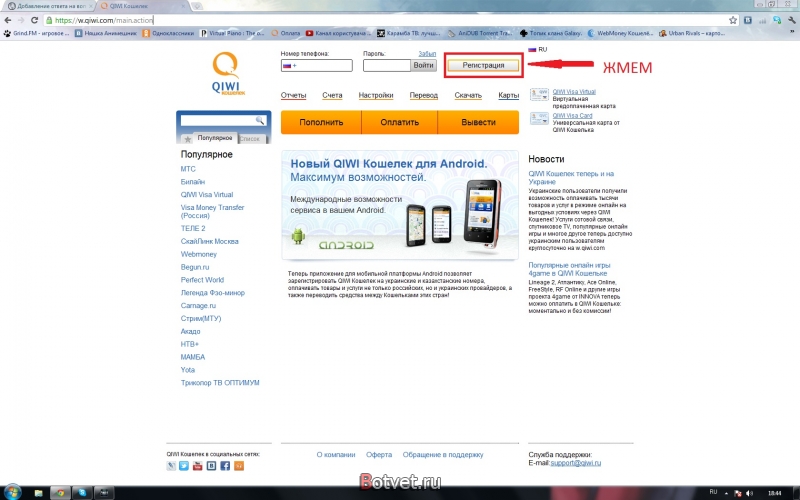Click the orange Оплатить button
The width and height of the screenshot is (800, 500).
[399, 122]
